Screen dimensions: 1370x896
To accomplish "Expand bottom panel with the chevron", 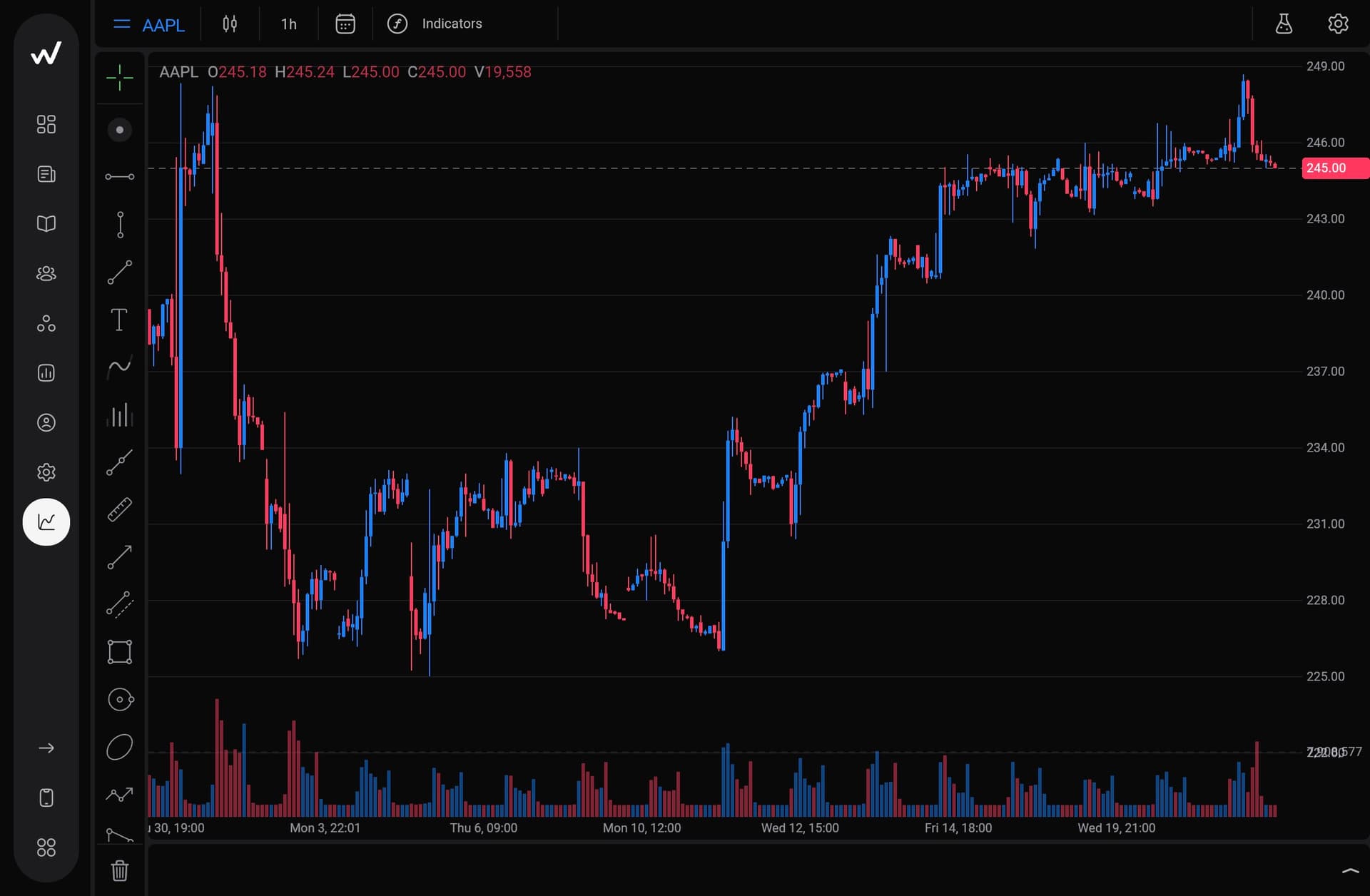I will (x=1350, y=871).
